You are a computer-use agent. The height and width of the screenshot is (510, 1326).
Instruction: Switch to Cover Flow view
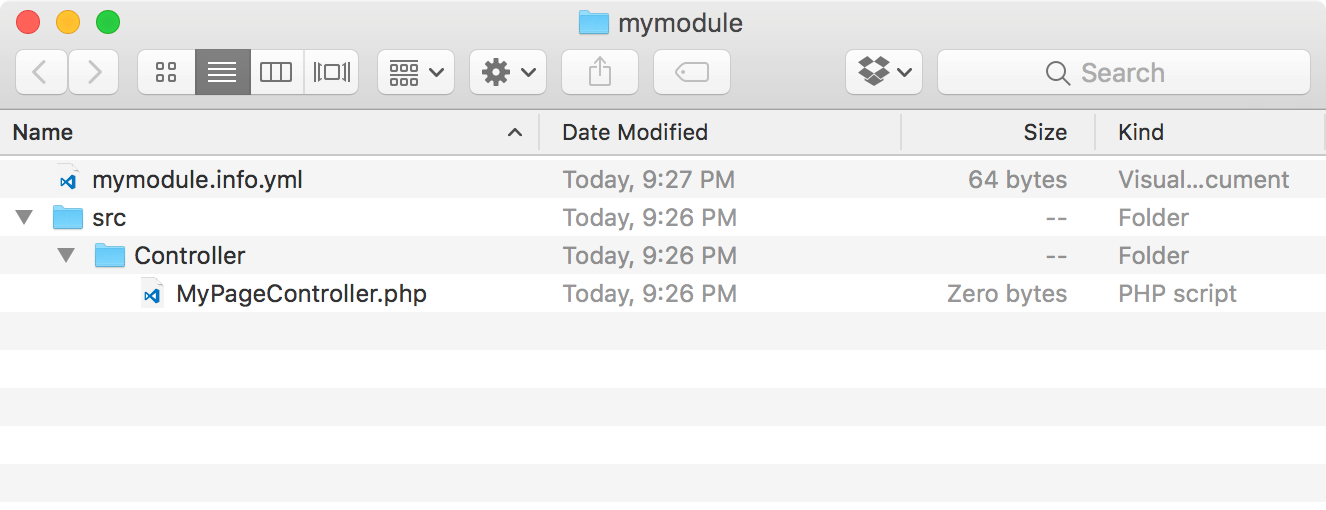point(331,72)
